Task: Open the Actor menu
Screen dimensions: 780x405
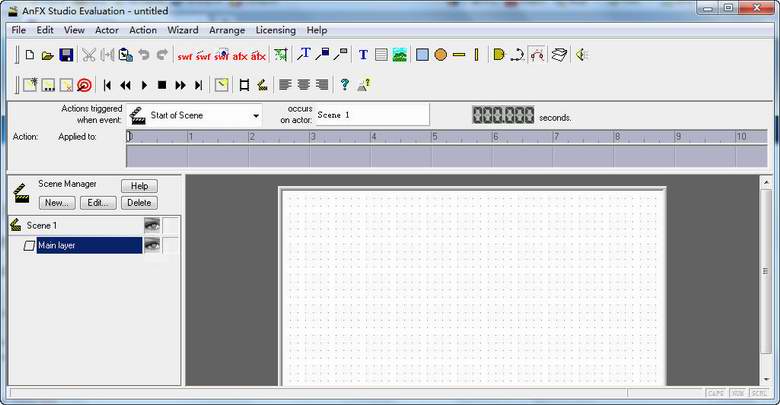Action: [106, 30]
